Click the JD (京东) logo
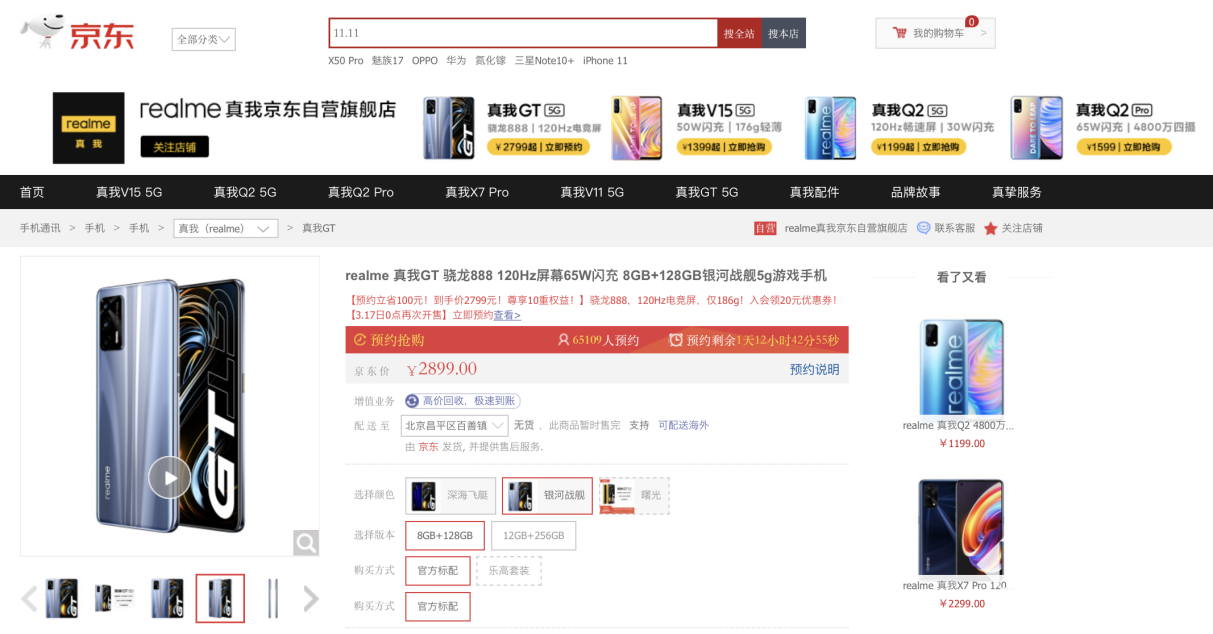Viewport: 1213px width, 634px height. pyautogui.click(x=77, y=33)
